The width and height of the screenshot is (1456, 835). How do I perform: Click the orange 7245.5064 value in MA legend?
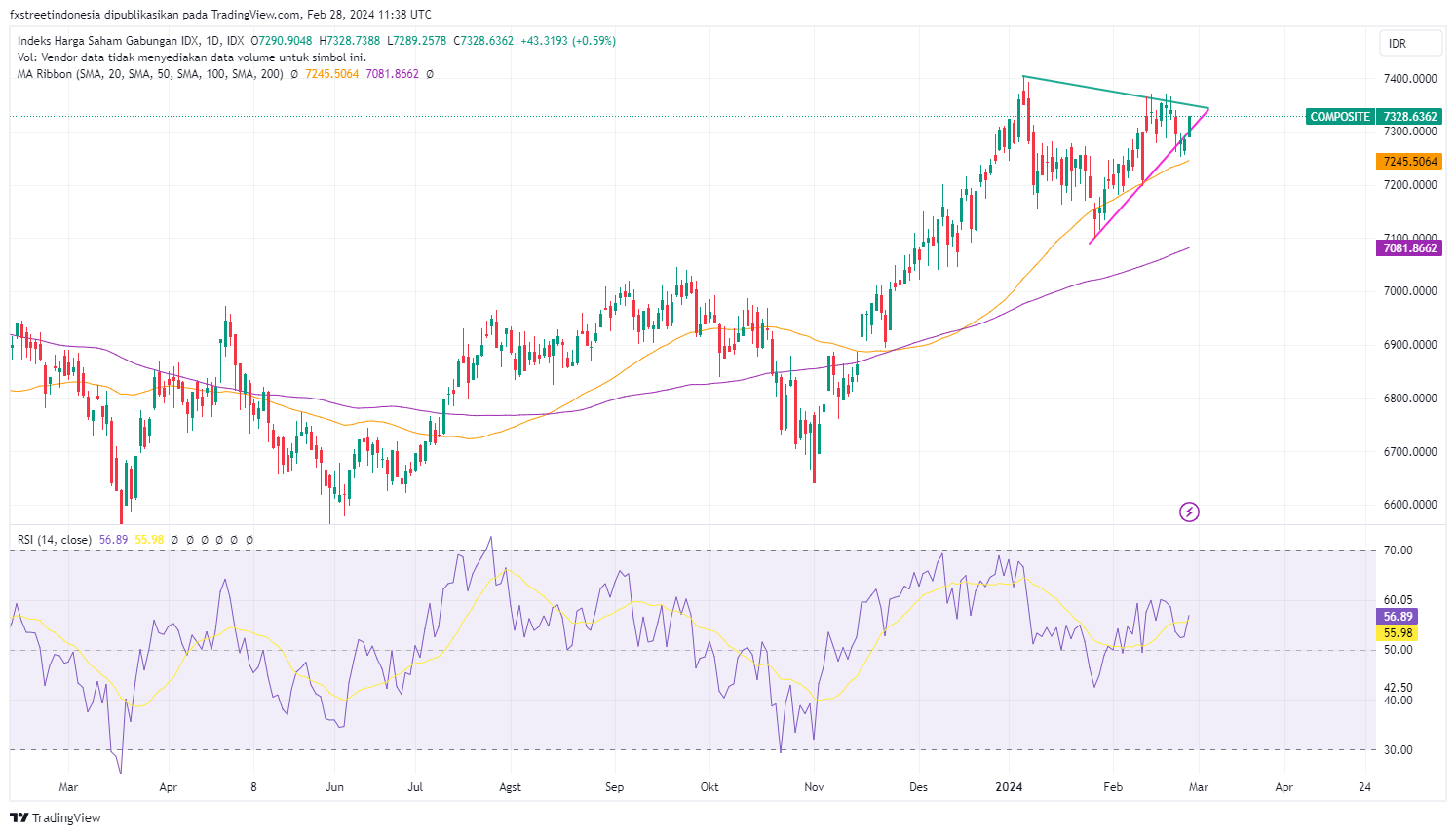point(332,74)
